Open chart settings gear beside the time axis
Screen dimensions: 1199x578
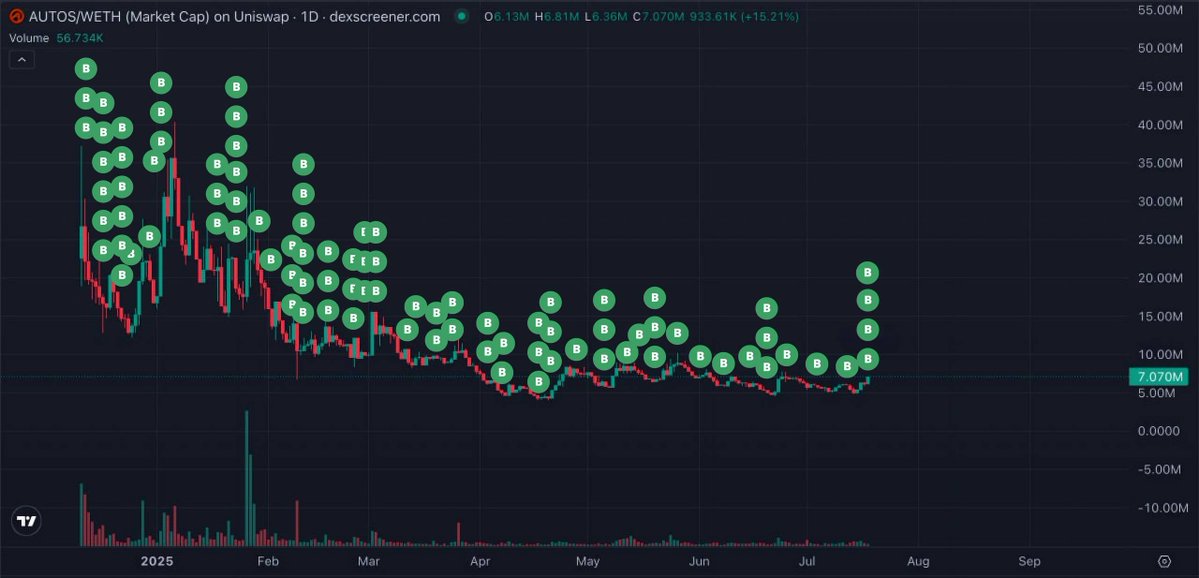point(1165,560)
